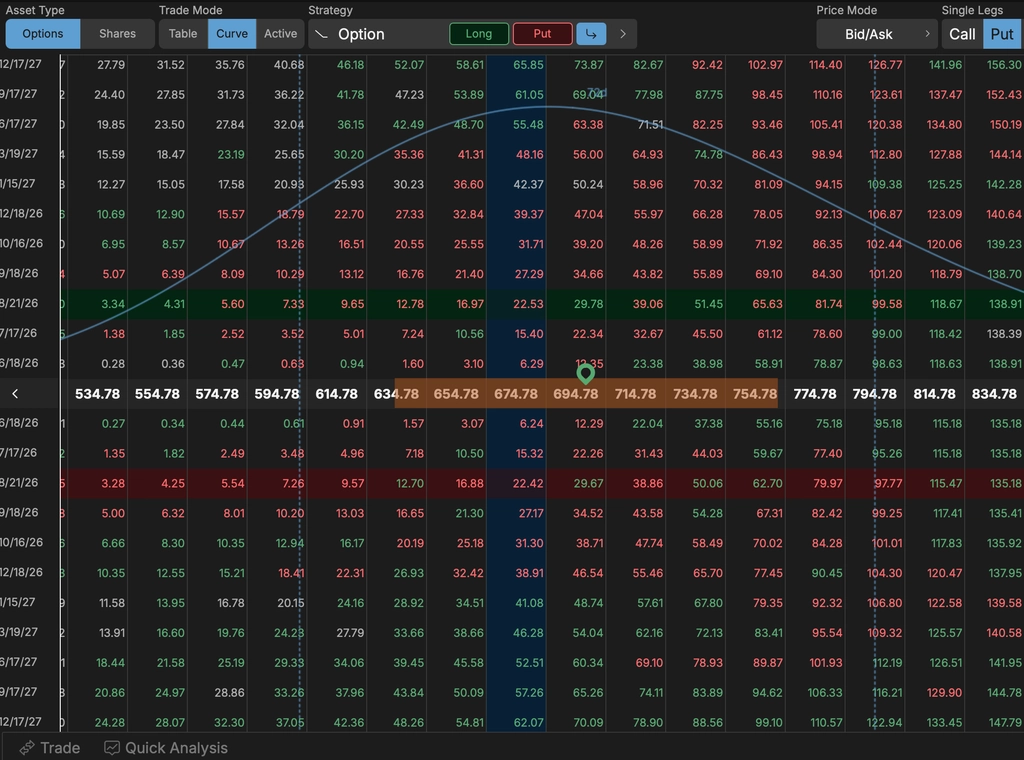This screenshot has height=760, width=1024.
Task: Select the 754.78 strike price
Action: pos(755,394)
